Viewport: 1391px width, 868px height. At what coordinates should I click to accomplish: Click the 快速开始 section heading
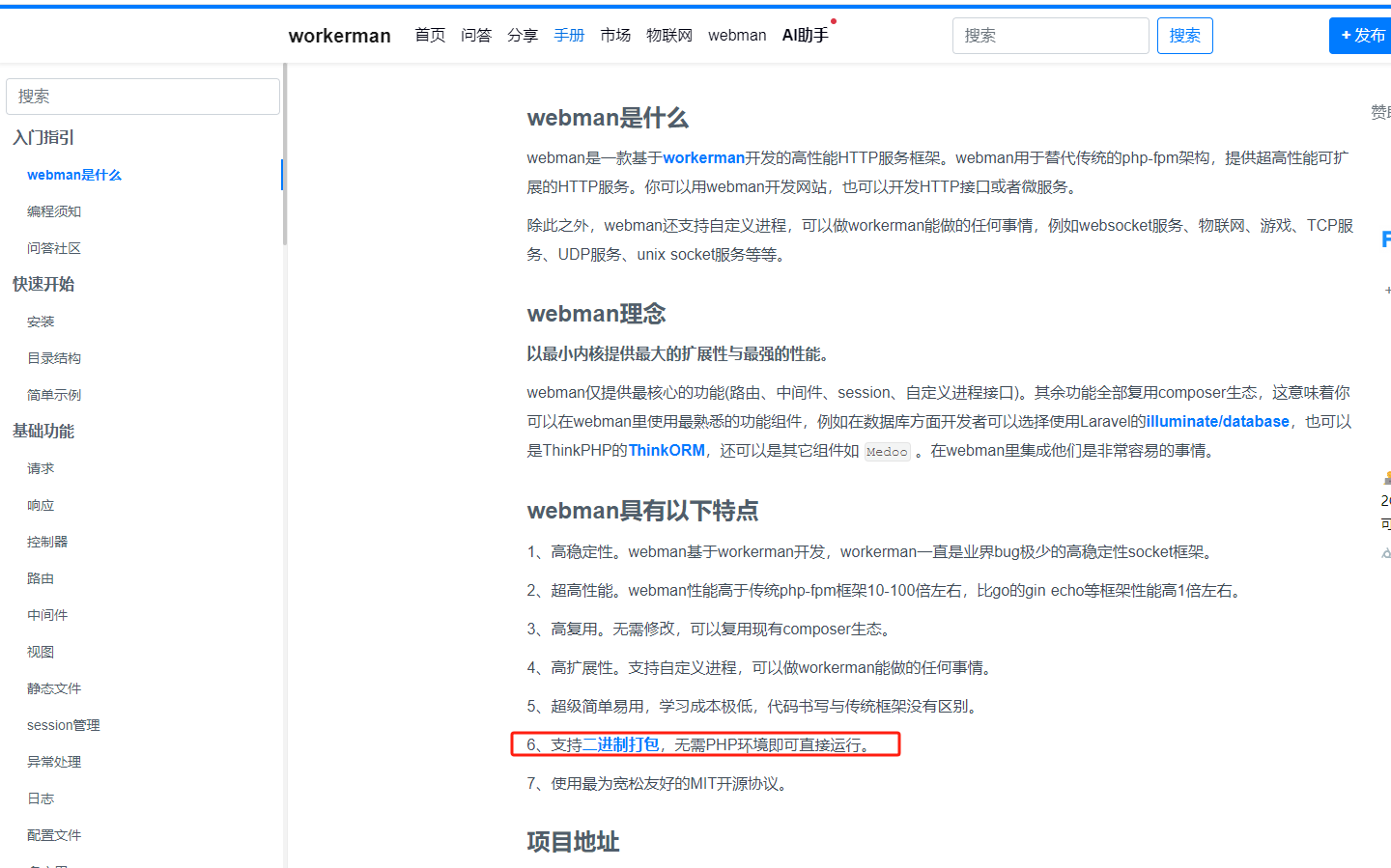click(43, 284)
